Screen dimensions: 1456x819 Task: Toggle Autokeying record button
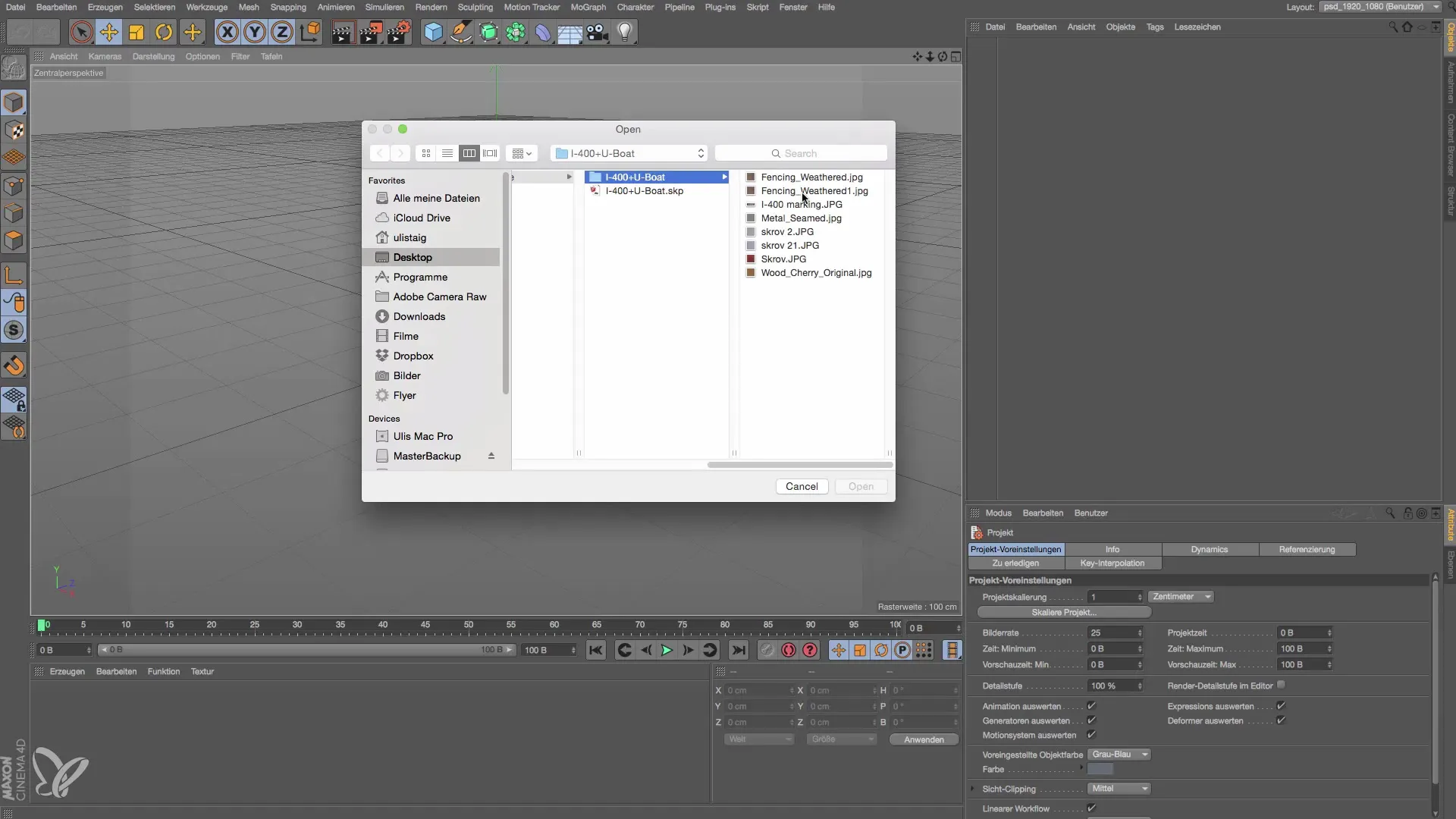point(789,650)
